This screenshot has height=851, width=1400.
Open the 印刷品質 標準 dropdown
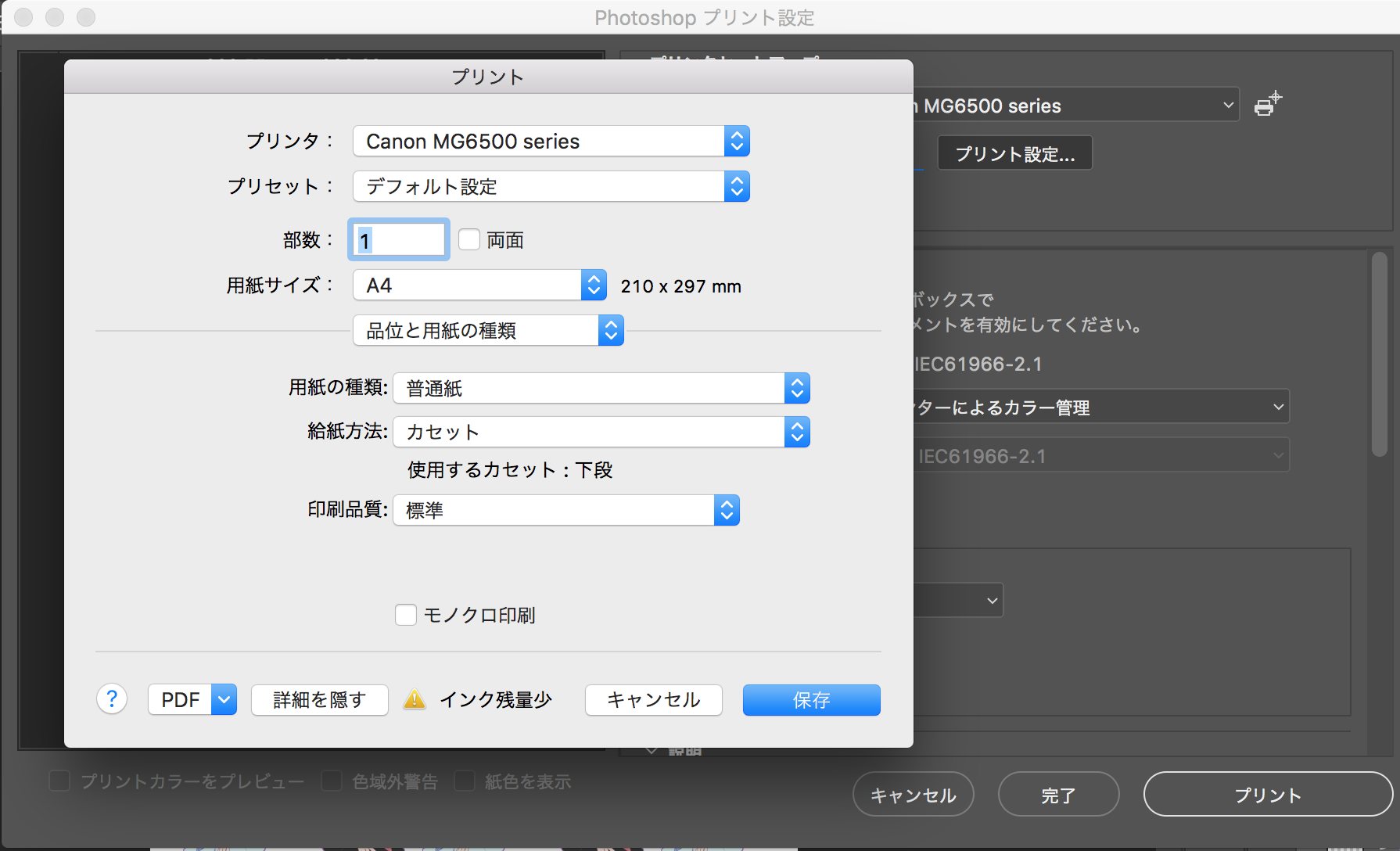point(565,511)
